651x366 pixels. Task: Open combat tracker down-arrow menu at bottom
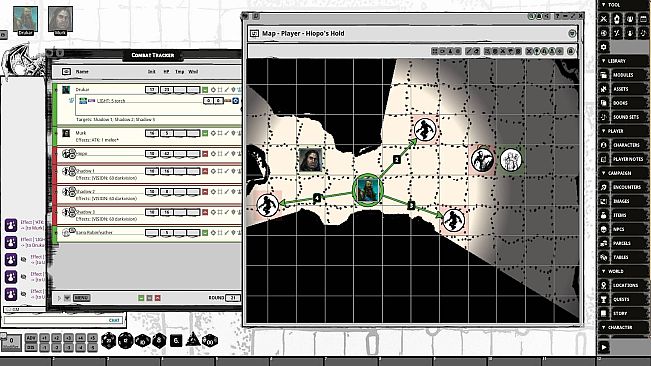pos(67,298)
